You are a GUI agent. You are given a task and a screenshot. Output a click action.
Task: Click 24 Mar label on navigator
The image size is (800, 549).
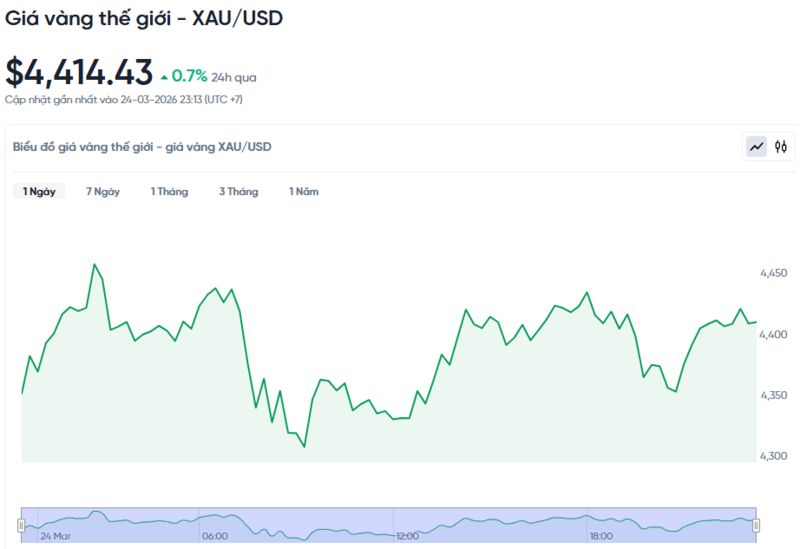coord(55,536)
